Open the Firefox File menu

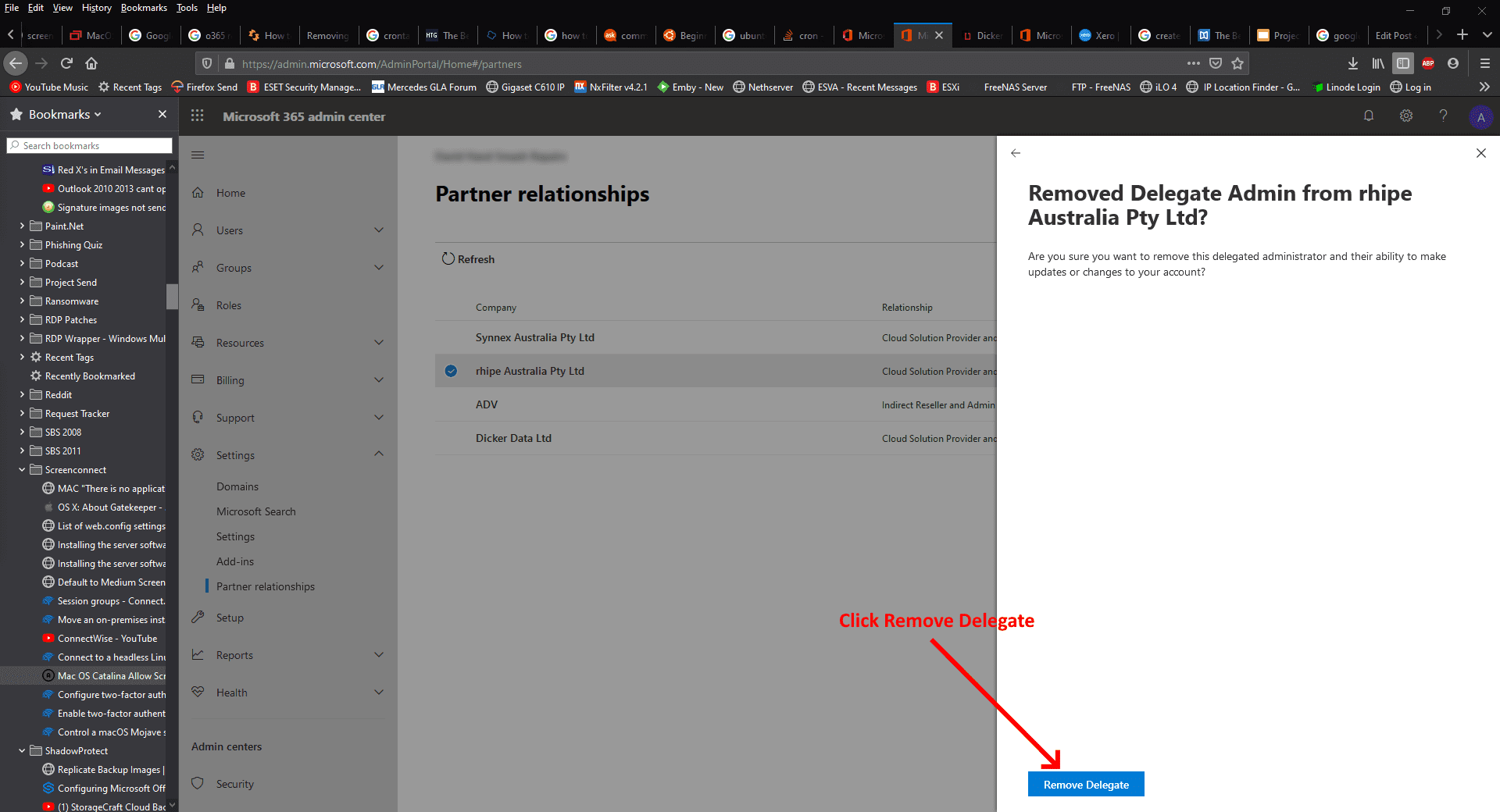pyautogui.click(x=12, y=8)
